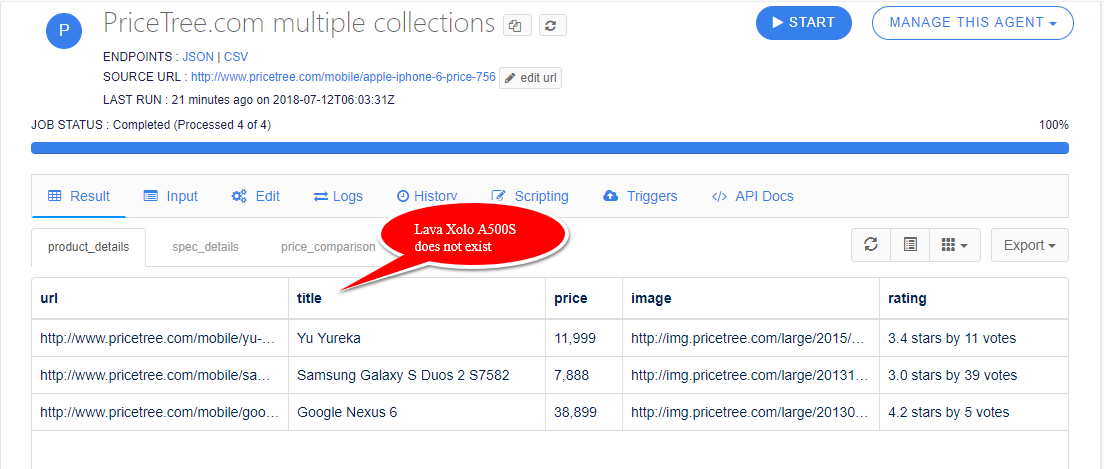Select the price_comparison collection tab
This screenshot has width=1104, height=469.
point(328,247)
